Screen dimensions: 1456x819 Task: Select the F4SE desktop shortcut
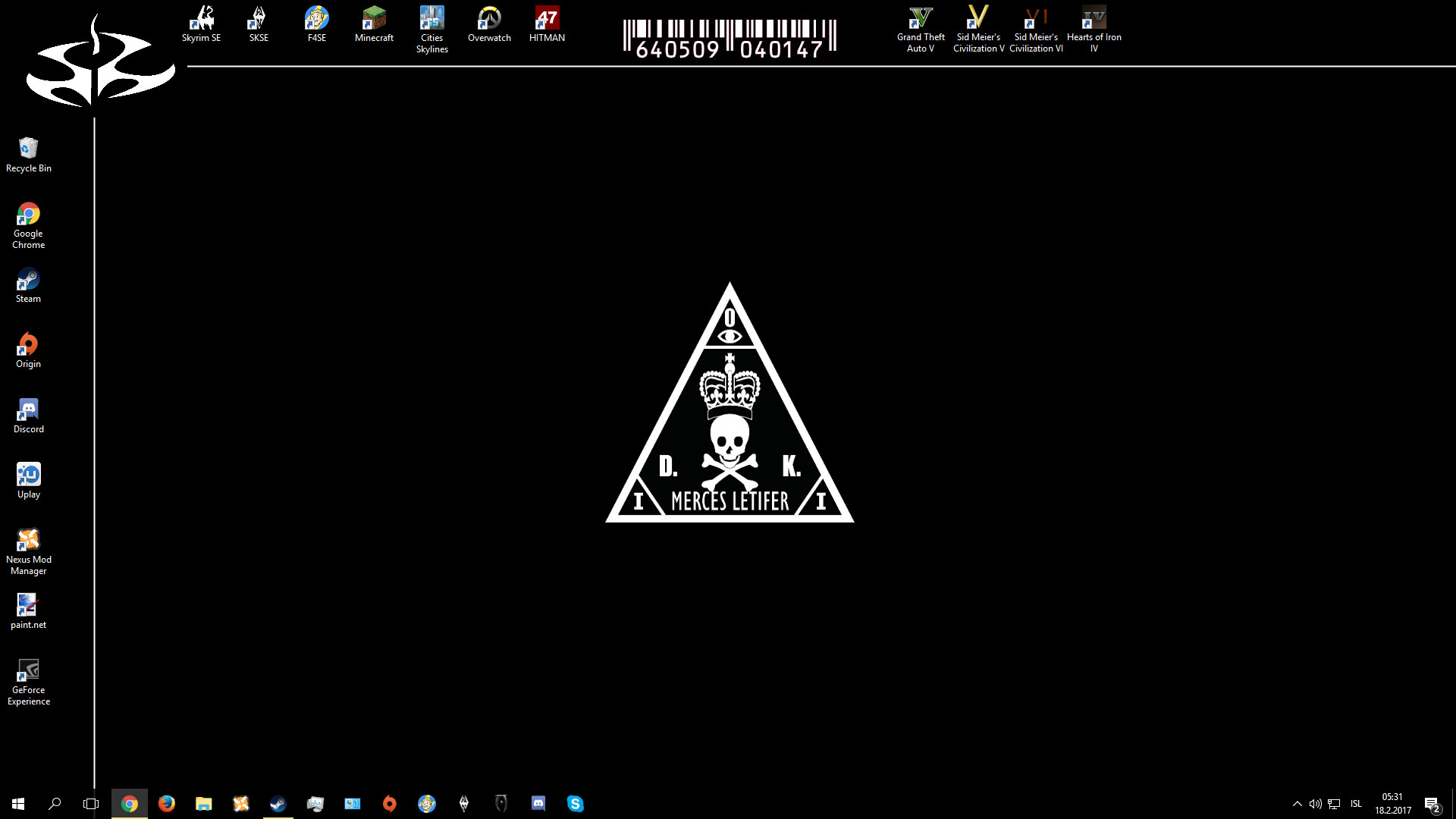pyautogui.click(x=316, y=24)
